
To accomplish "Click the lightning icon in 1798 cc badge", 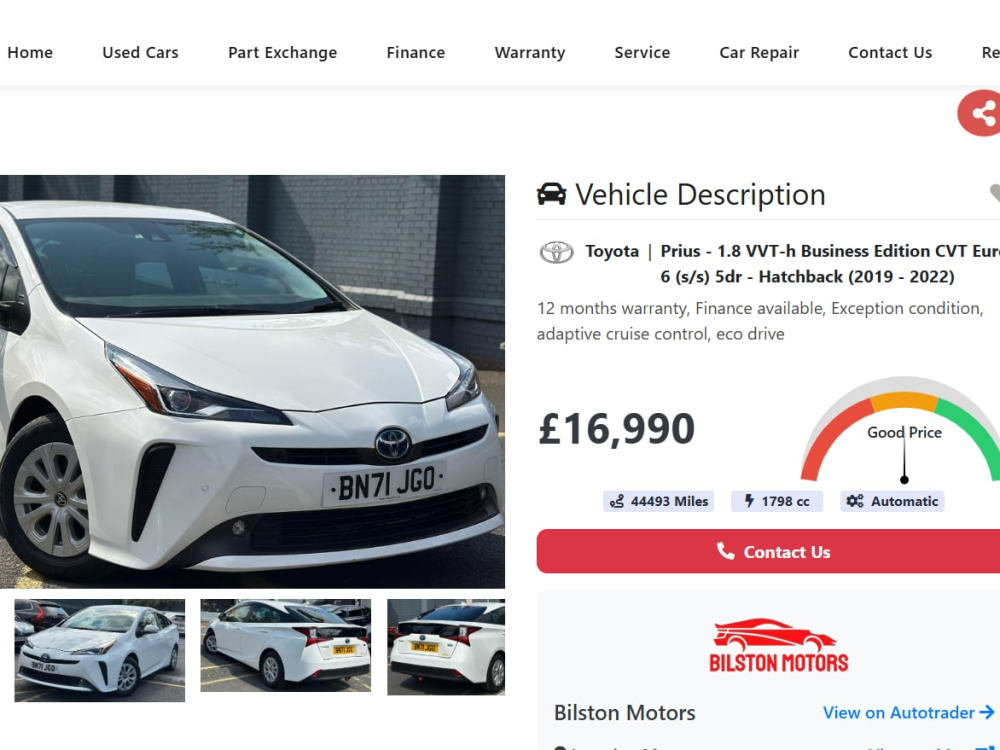I will (x=749, y=501).
